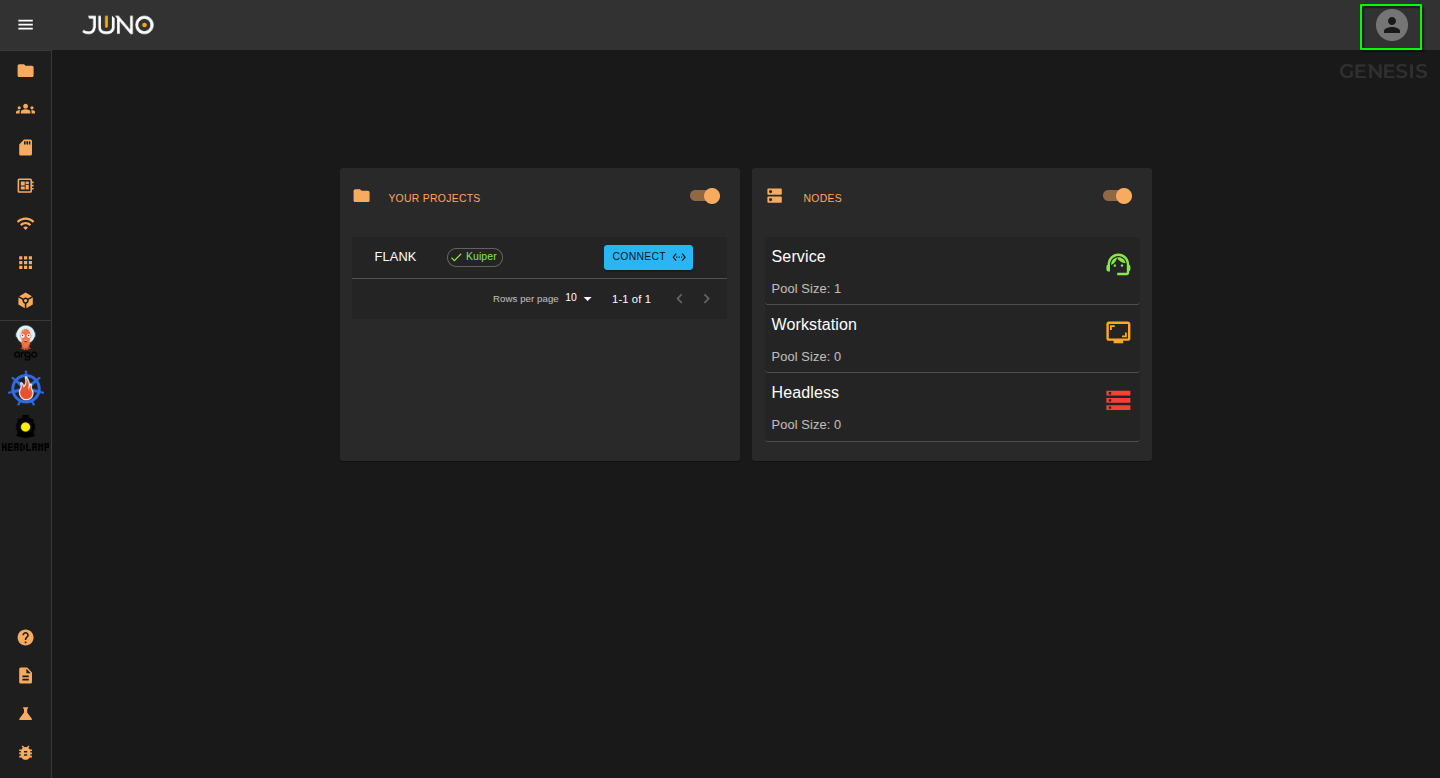Select the 3D package icon in sidebar
Image resolution: width=1440 pixels, height=778 pixels.
pos(25,300)
